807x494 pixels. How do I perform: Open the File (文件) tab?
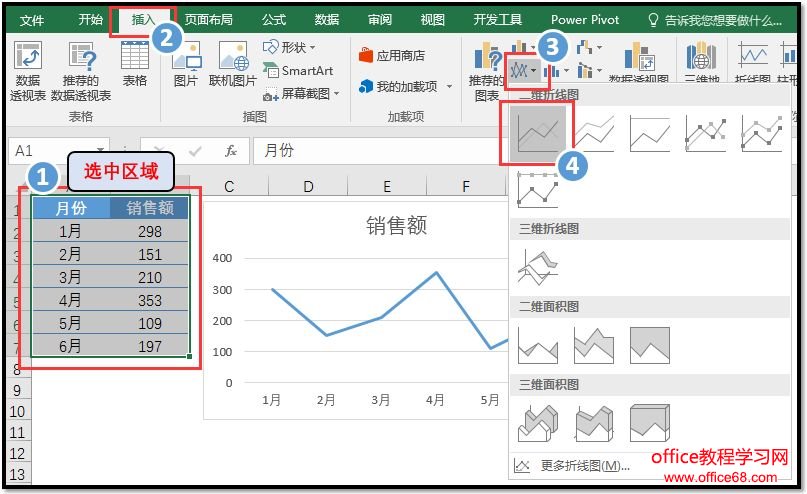pos(32,20)
